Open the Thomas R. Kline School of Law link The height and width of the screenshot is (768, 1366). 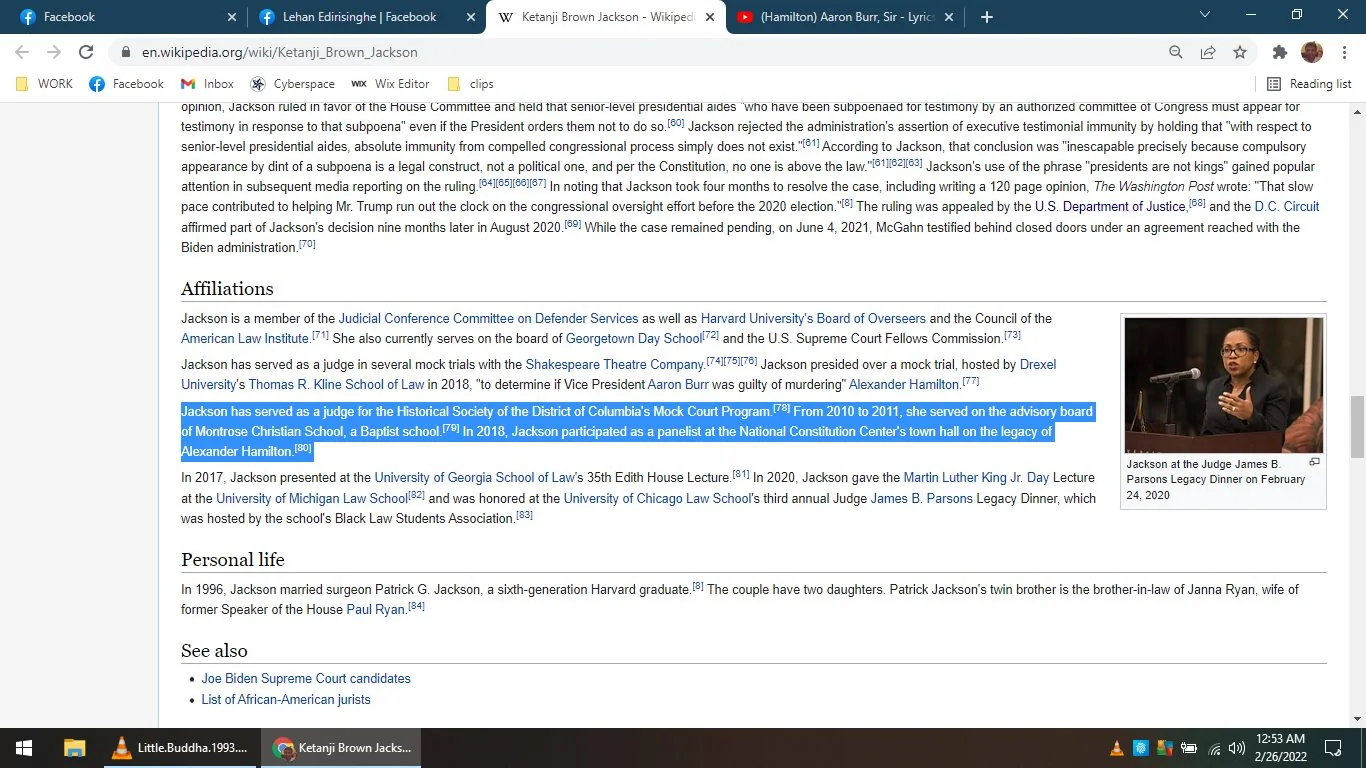tap(336, 385)
